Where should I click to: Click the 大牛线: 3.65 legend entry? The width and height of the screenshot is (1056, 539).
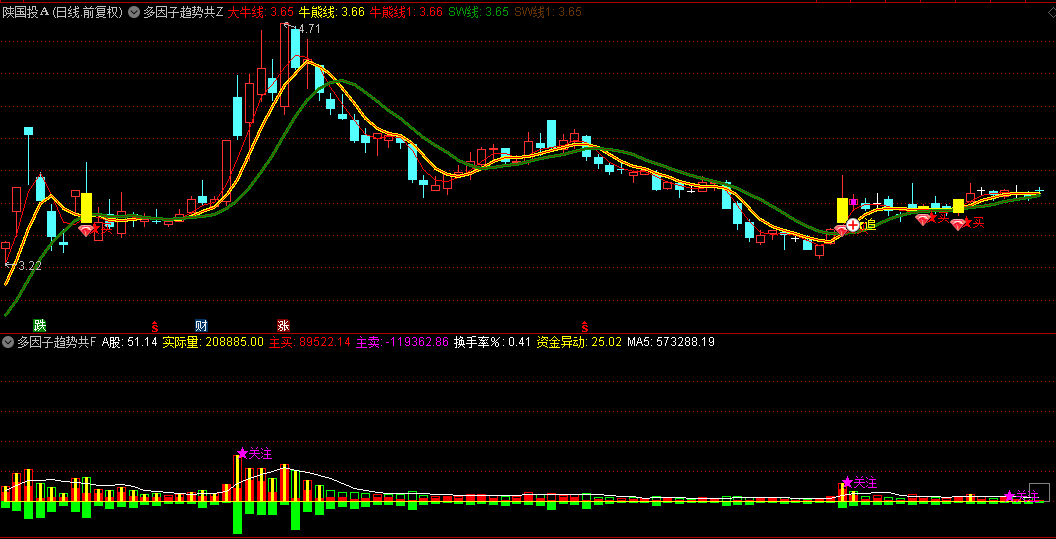click(261, 11)
